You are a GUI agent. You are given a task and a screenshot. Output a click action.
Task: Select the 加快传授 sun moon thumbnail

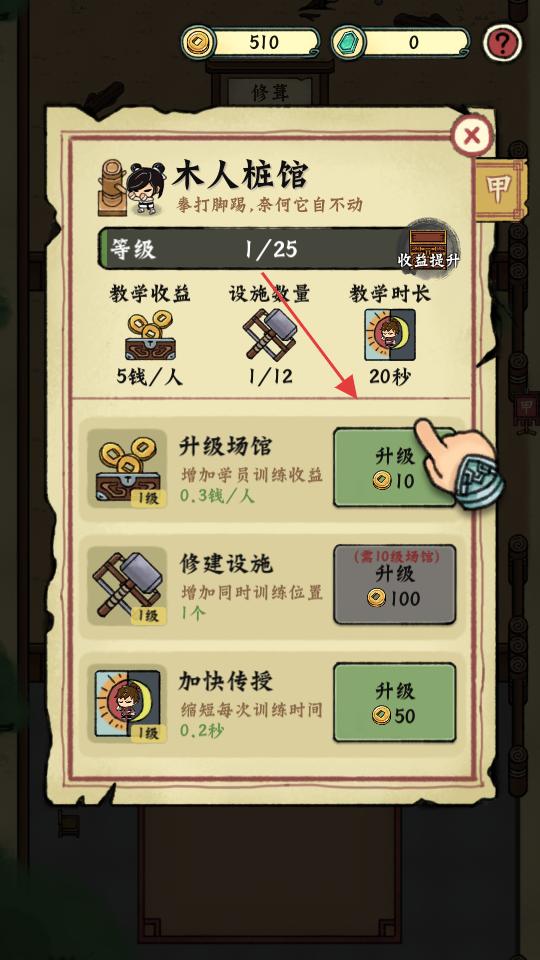coord(127,703)
